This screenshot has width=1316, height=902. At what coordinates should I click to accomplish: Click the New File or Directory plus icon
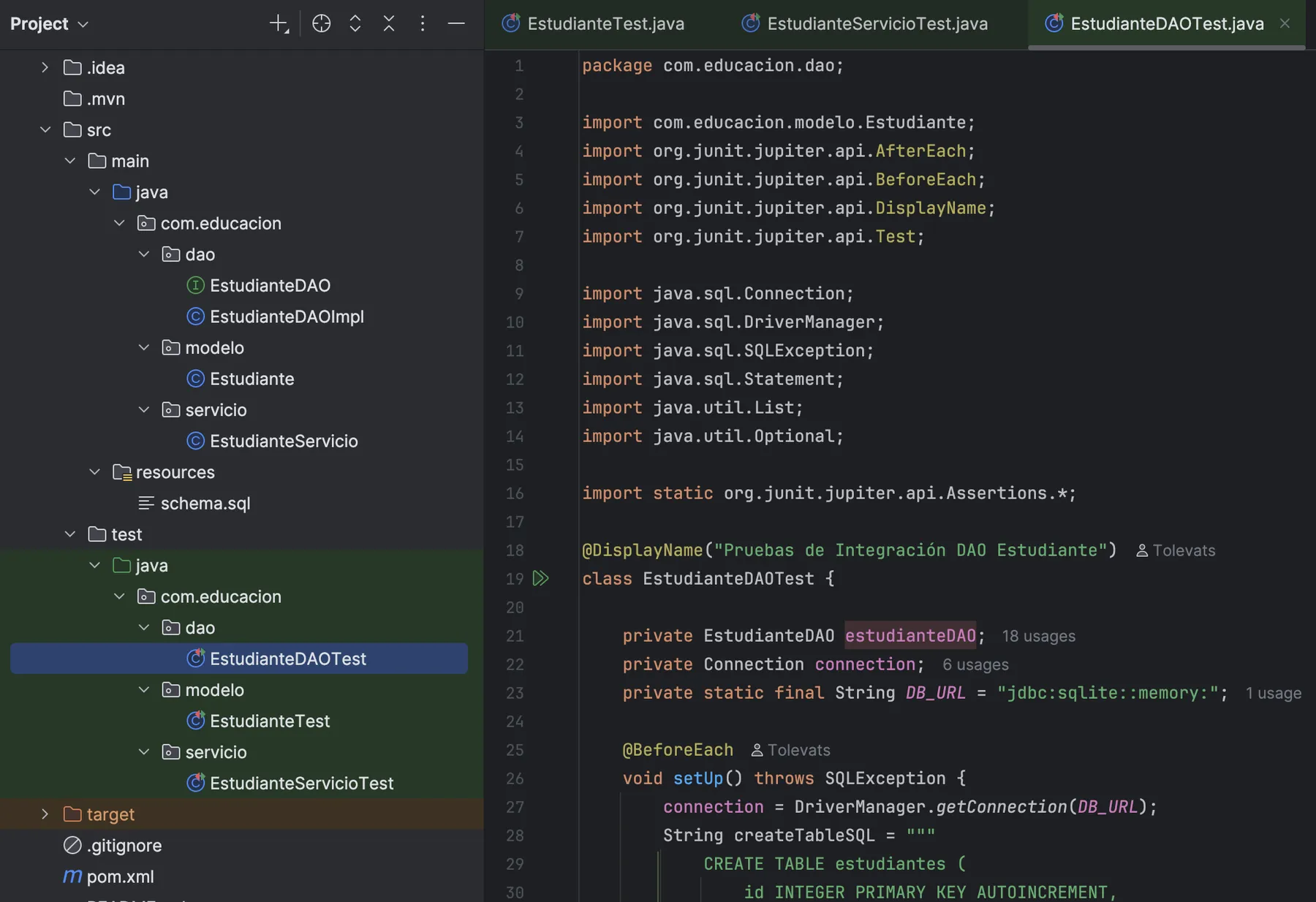(279, 24)
